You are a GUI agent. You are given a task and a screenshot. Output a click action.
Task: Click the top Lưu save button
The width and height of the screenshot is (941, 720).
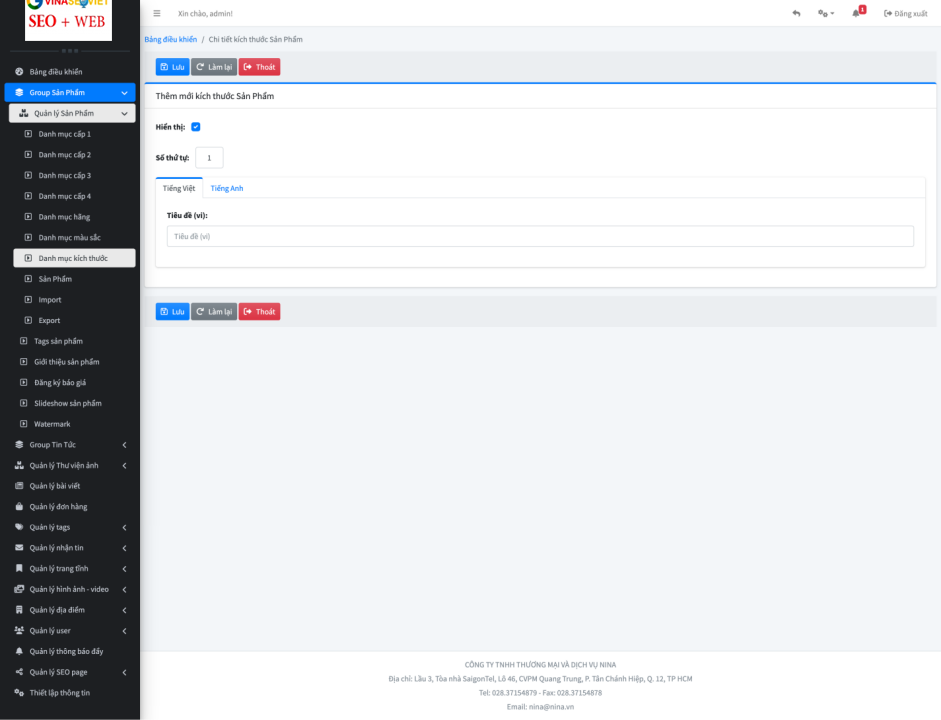click(x=172, y=67)
